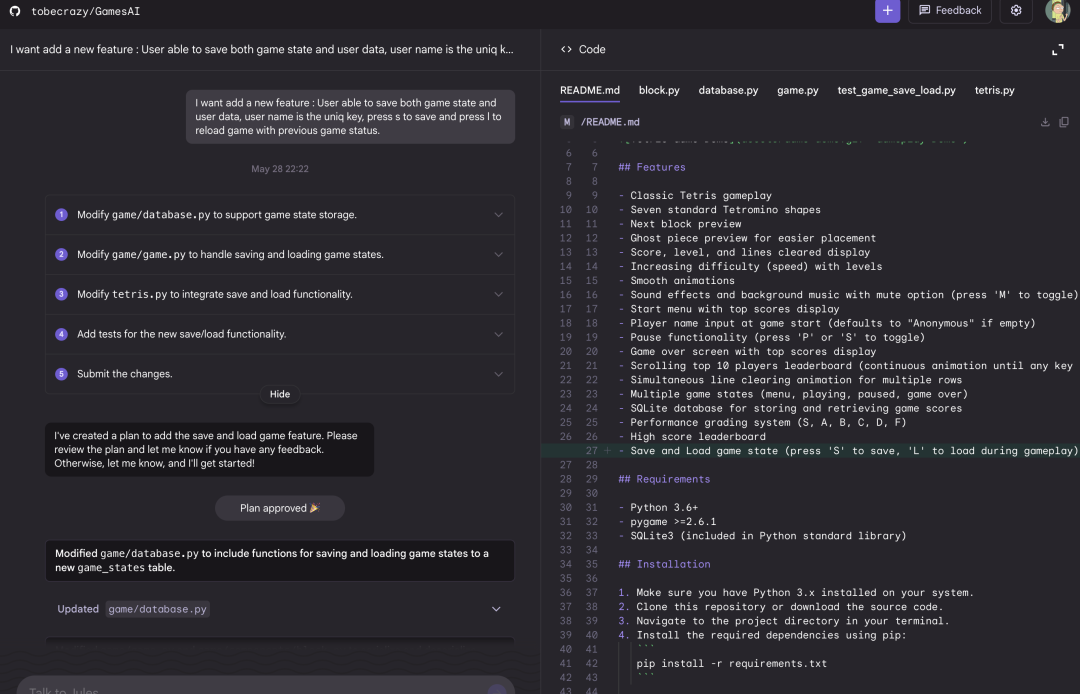This screenshot has height=694, width=1080.
Task: Click the modified M badge for README.md
Action: (566, 122)
